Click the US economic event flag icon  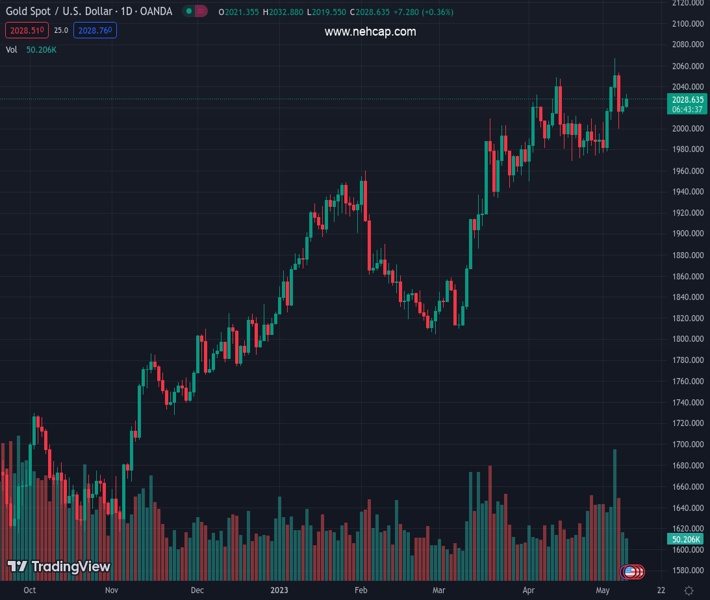(x=632, y=572)
